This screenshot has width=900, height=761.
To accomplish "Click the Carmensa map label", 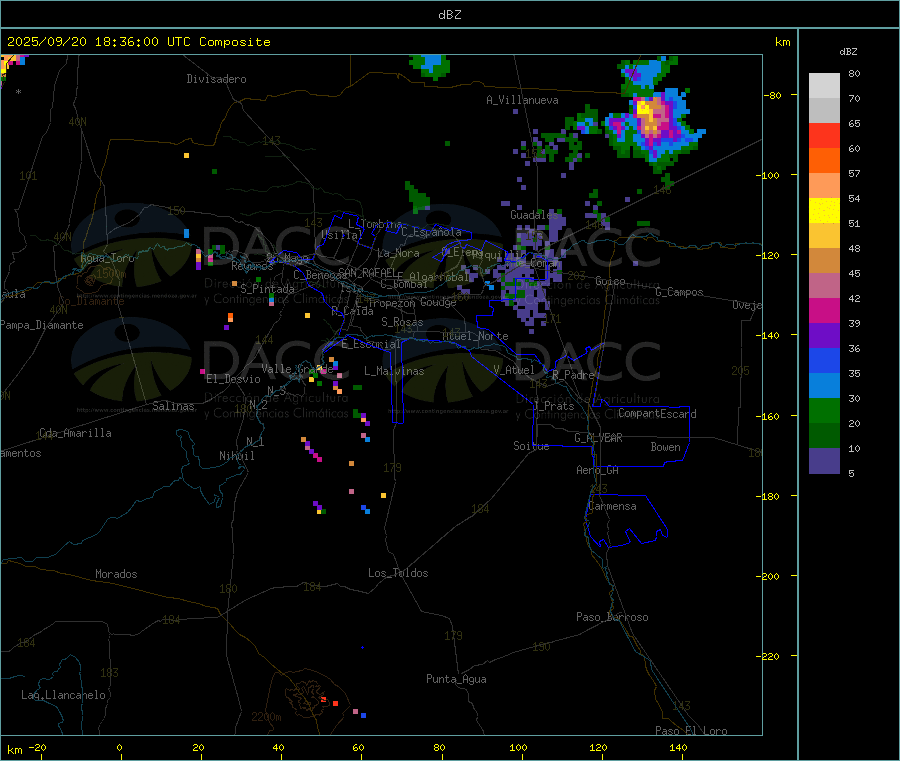I will pos(612,506).
